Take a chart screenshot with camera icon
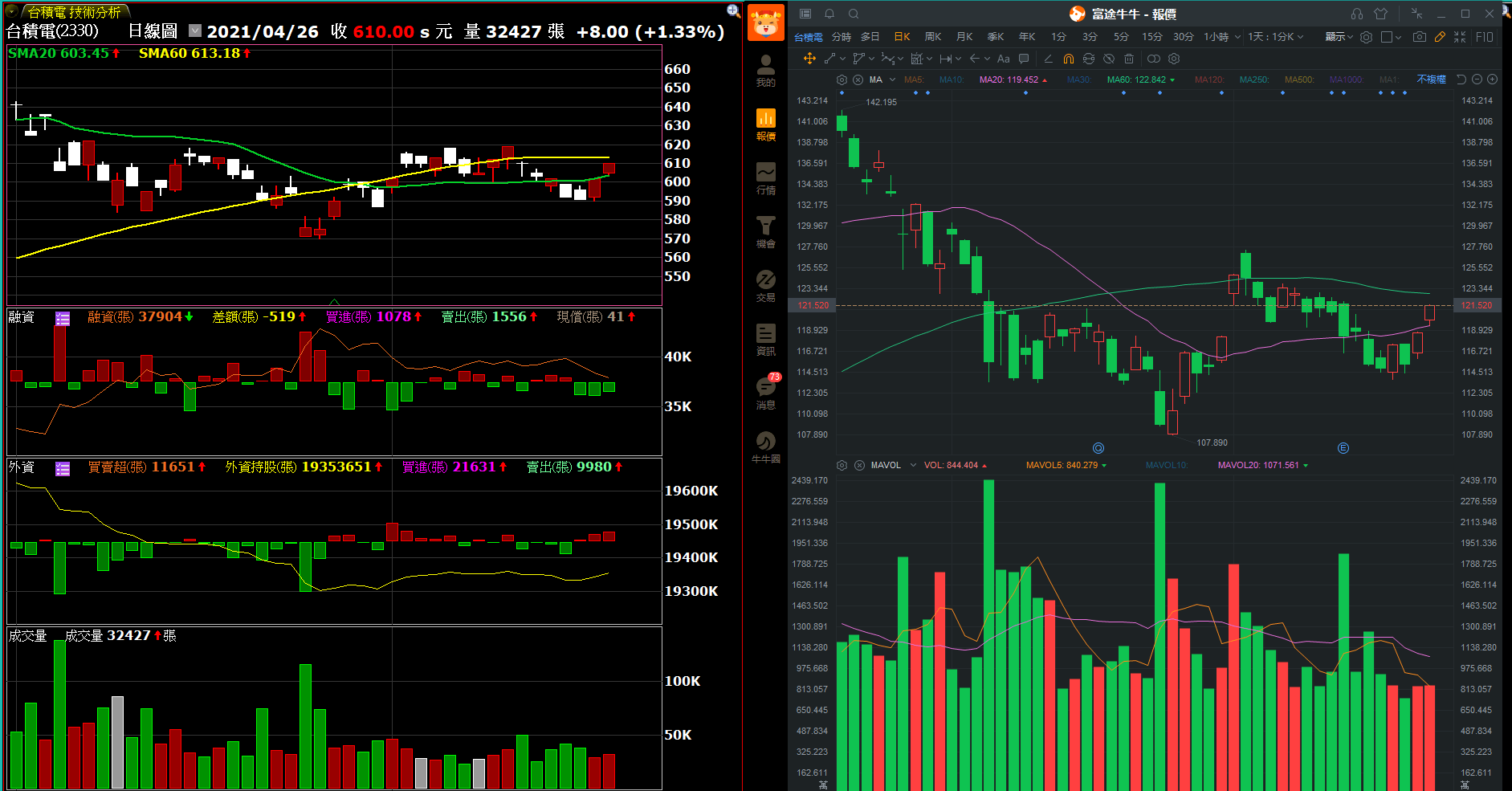Viewport: 1512px width, 791px height. click(x=1420, y=37)
